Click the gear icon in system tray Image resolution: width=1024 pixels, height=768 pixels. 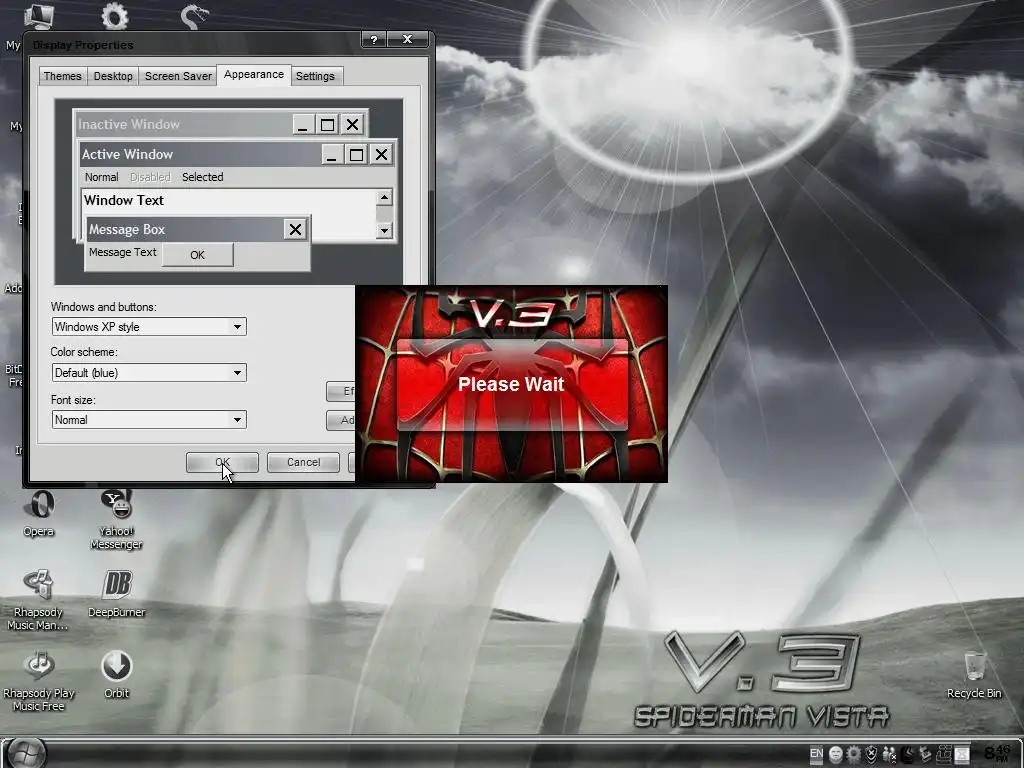[x=854, y=754]
